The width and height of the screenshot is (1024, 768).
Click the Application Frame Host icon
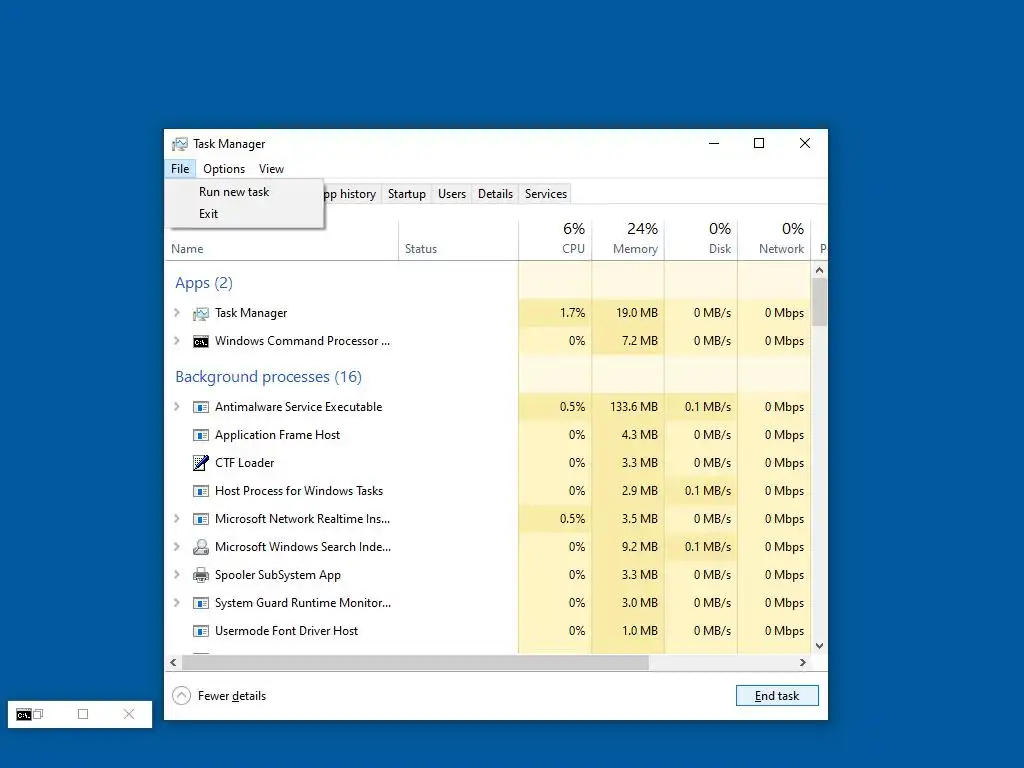pos(200,435)
